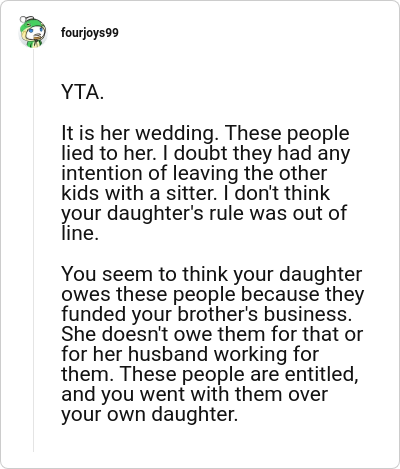
Task: Click the line 'You seem to think your daughter'
Action: point(212,274)
